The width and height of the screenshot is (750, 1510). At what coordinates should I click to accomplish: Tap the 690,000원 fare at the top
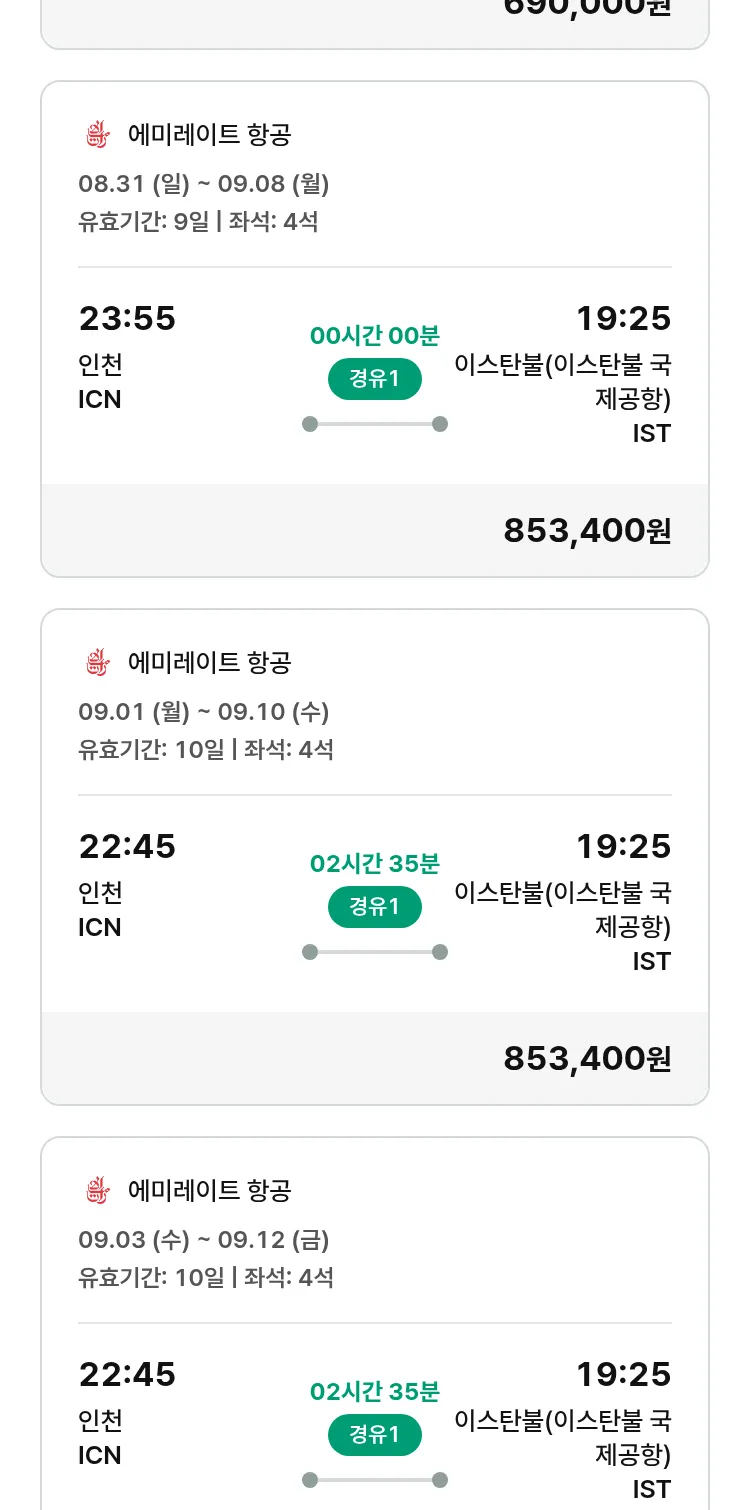pos(587,8)
